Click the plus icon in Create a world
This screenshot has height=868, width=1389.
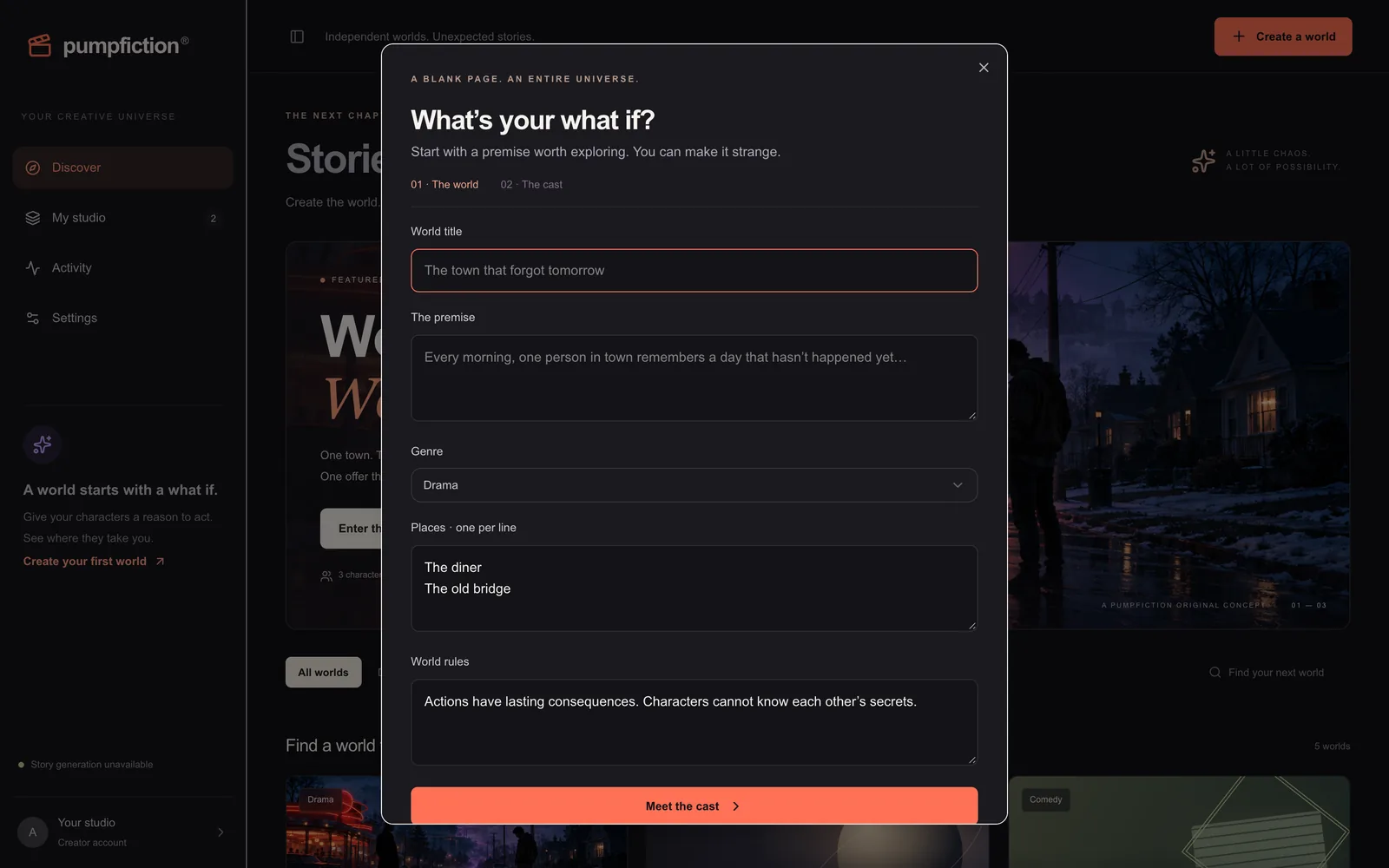1239,36
